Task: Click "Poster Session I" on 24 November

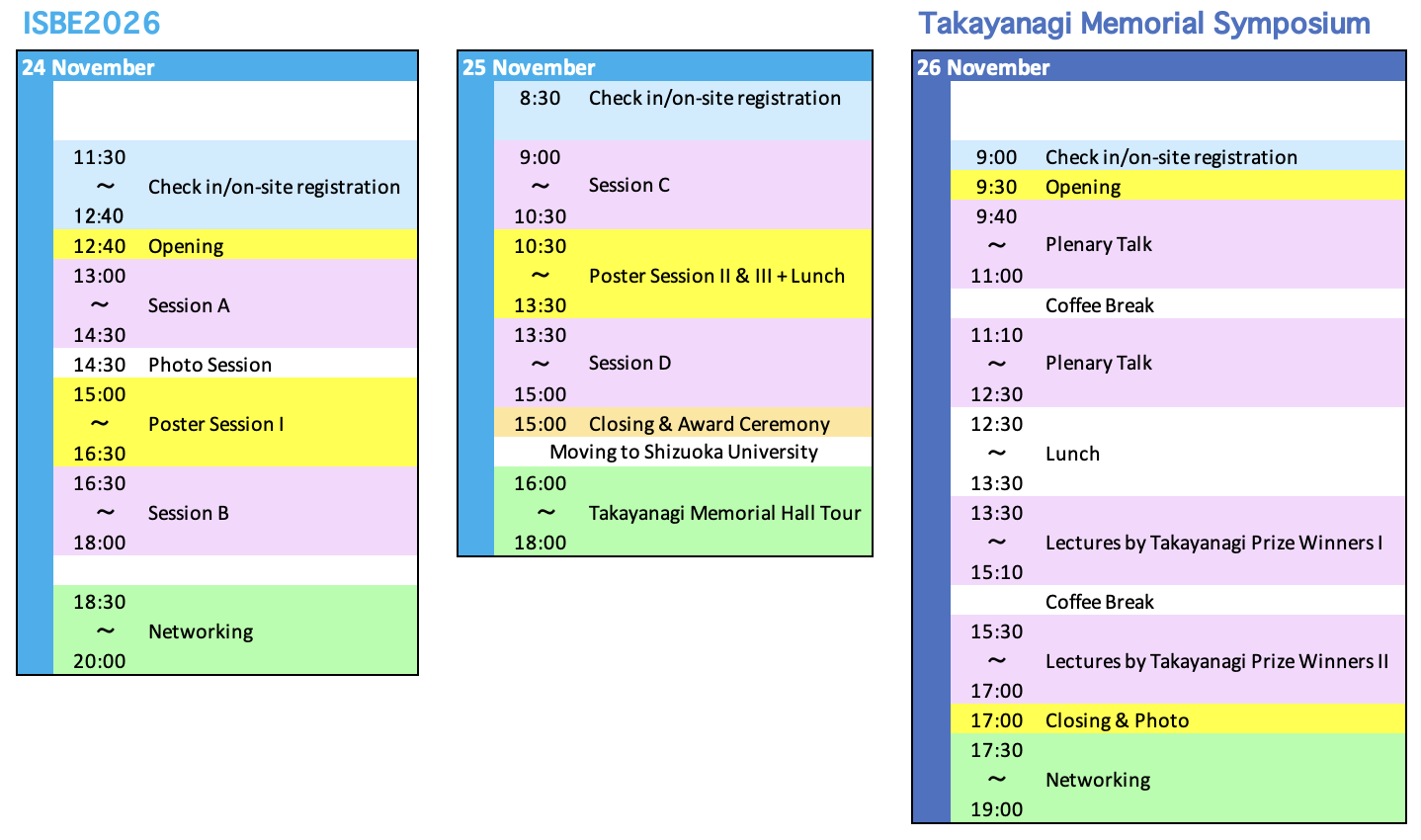Action: click(215, 424)
